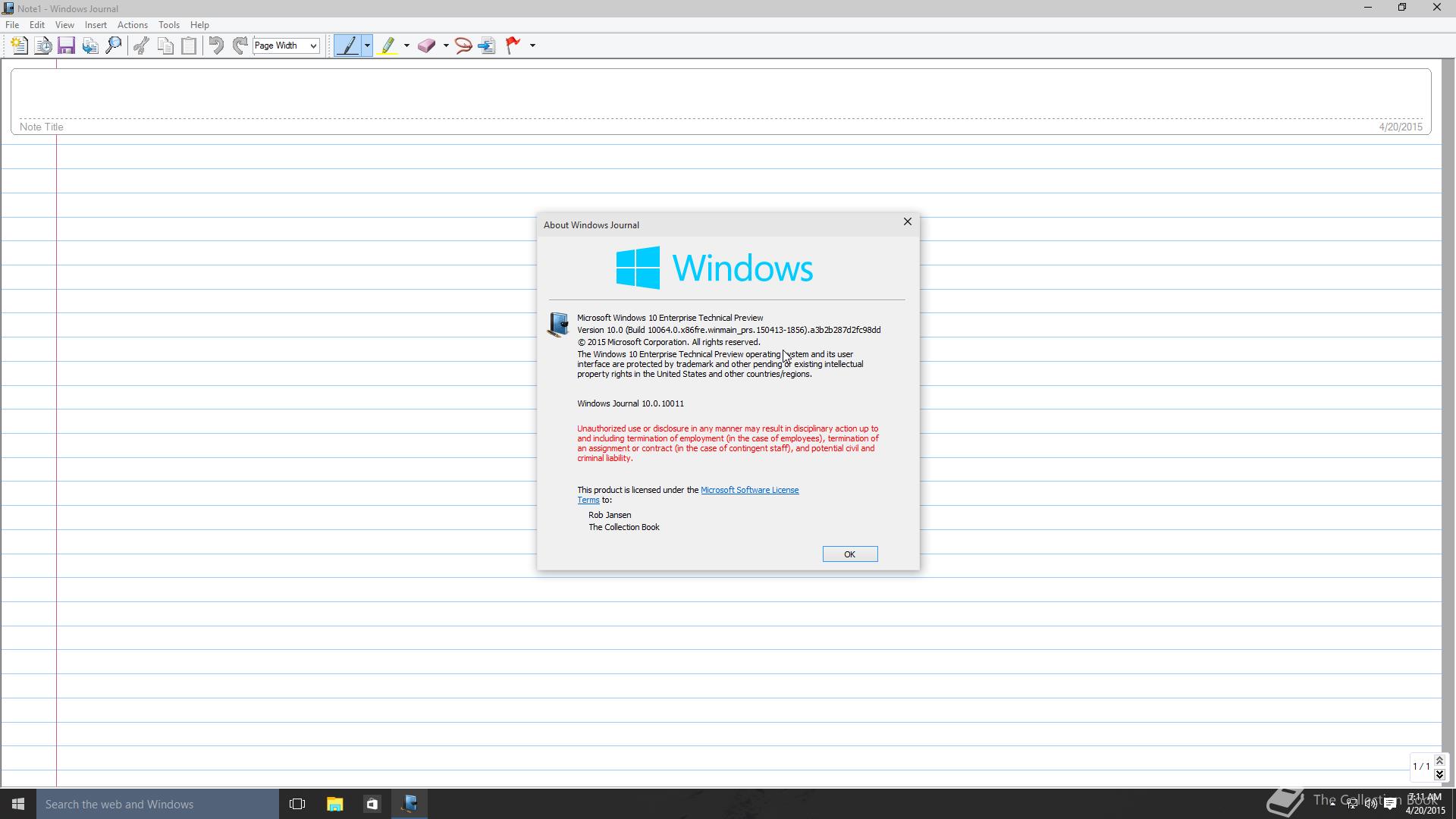Click the licensee name Rob Jansen

(610, 515)
